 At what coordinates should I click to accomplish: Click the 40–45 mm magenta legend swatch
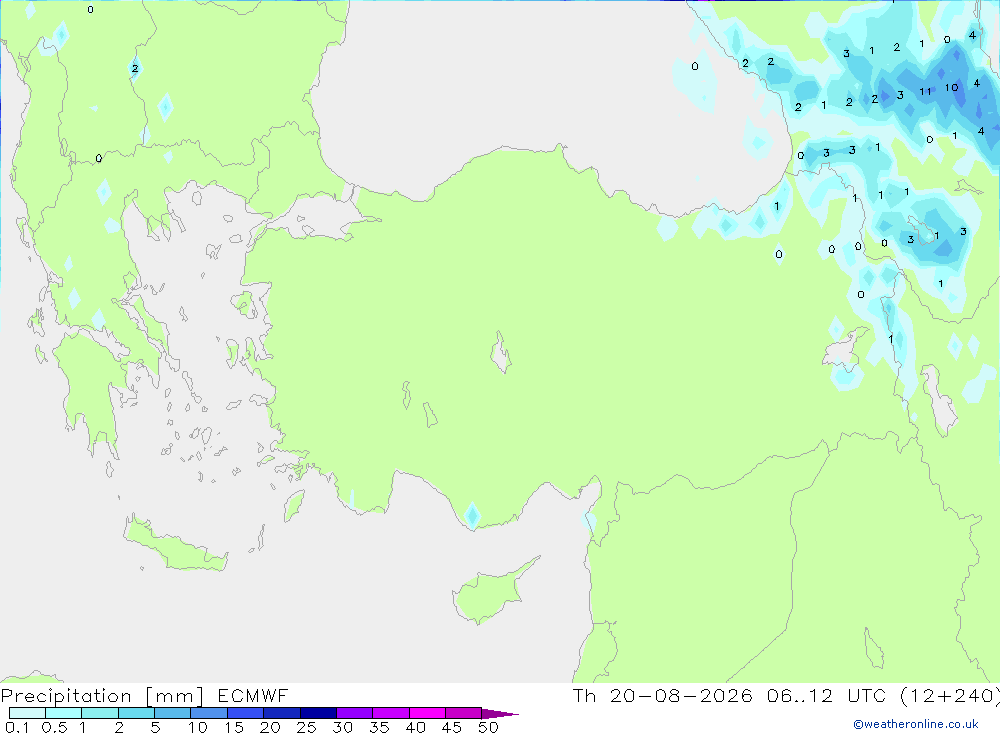[x=427, y=713]
